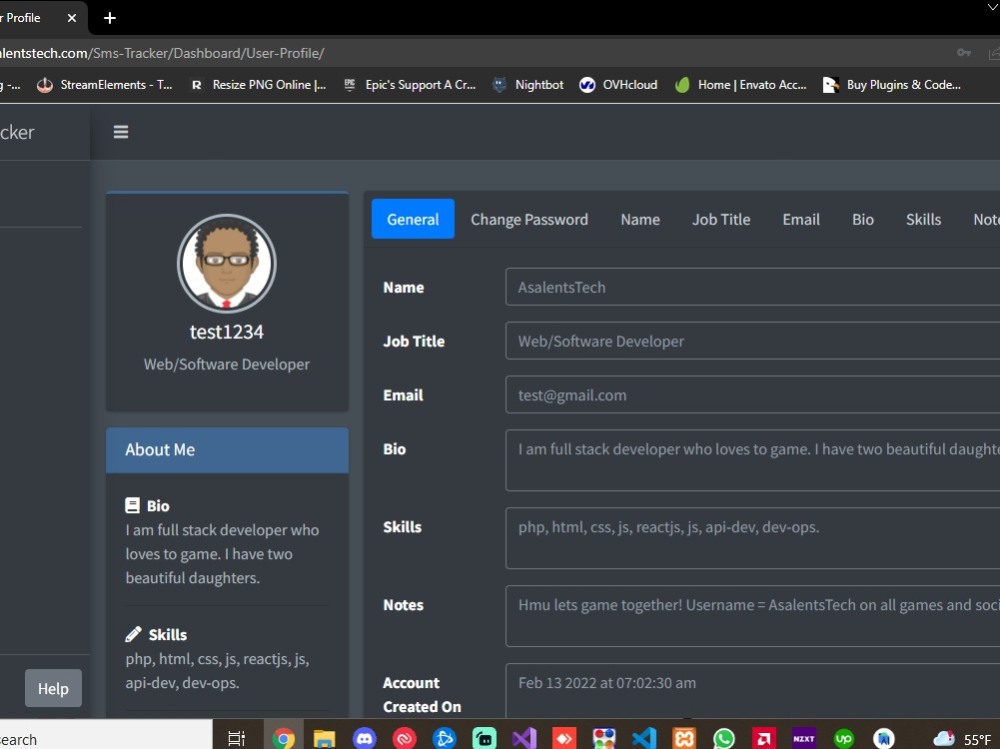The image size is (1000, 749).
Task: Switch to the Job Title tab
Action: pos(721,219)
